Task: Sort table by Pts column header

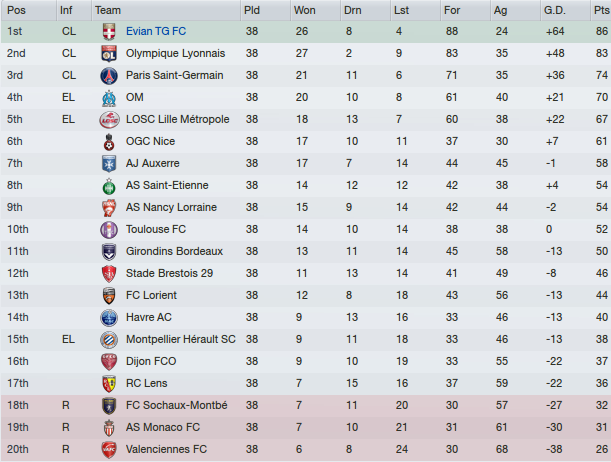Action: coord(600,10)
